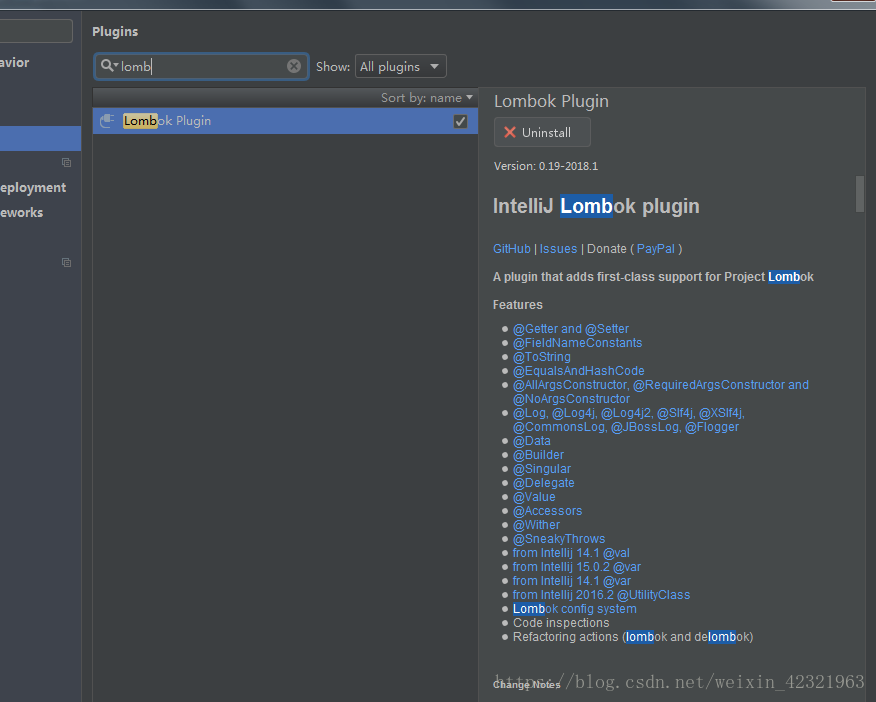Open the PayPal donate link

(656, 249)
